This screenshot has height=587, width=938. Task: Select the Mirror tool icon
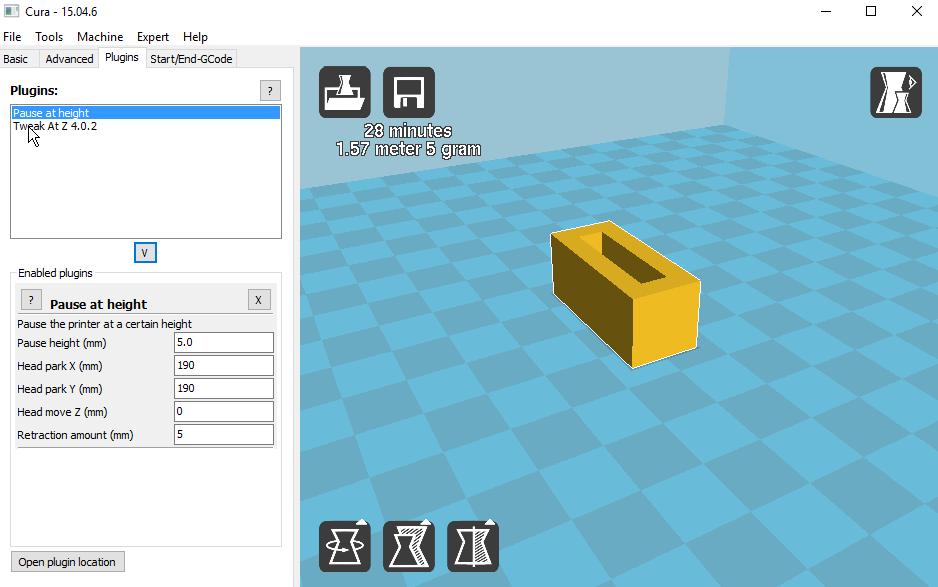(x=473, y=546)
